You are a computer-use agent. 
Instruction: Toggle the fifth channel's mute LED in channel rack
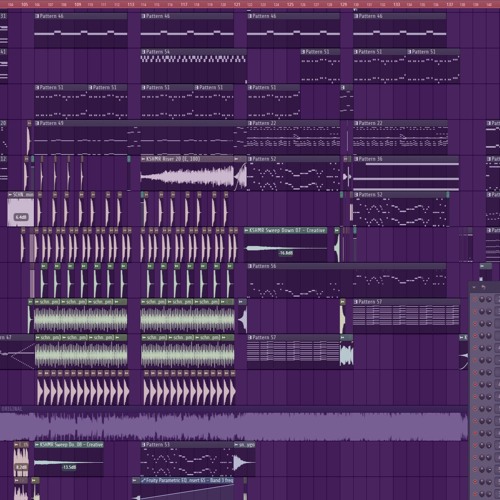(475, 348)
